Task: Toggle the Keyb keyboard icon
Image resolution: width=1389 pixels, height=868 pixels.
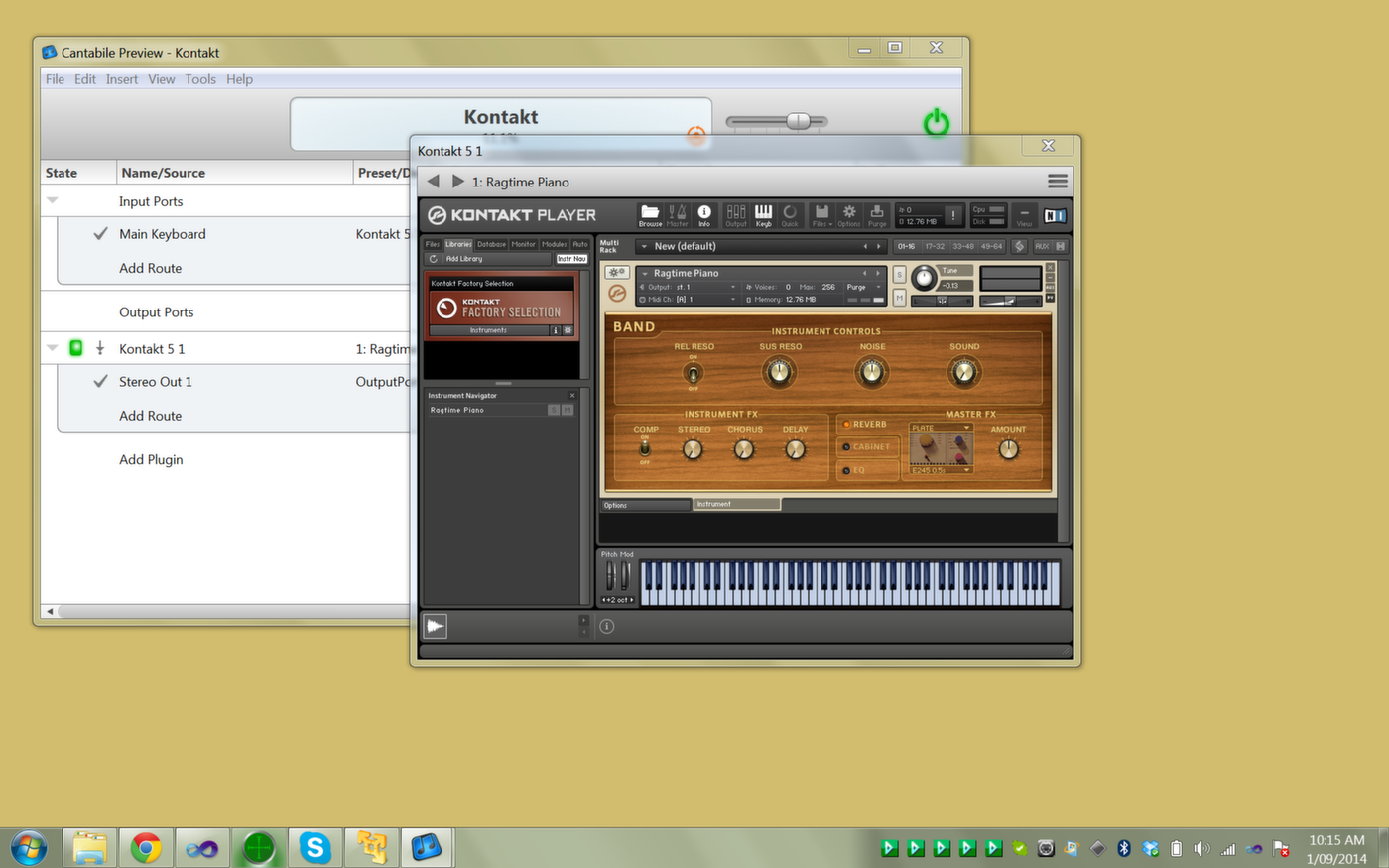Action: coord(763,214)
